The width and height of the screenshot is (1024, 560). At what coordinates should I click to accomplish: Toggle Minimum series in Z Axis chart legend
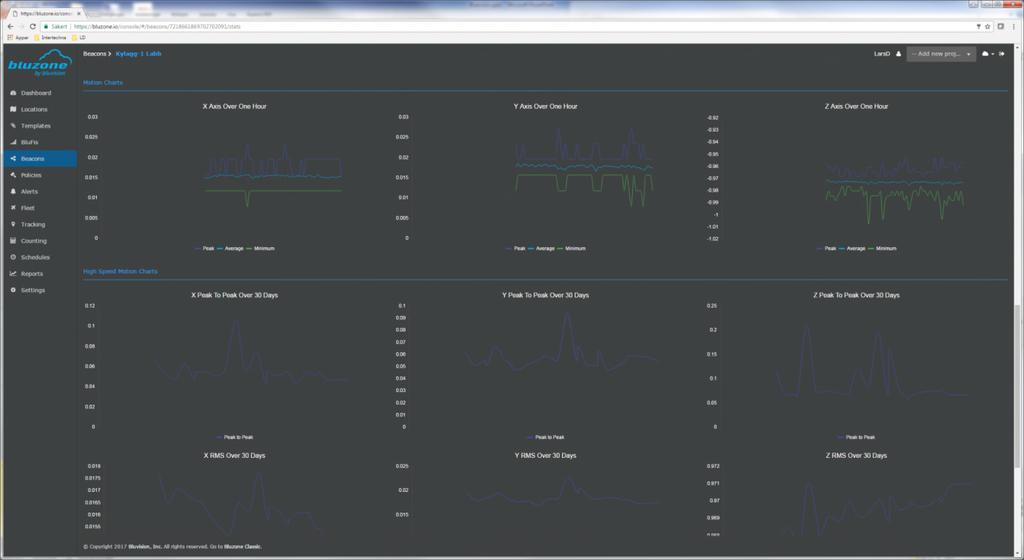[x=882, y=248]
